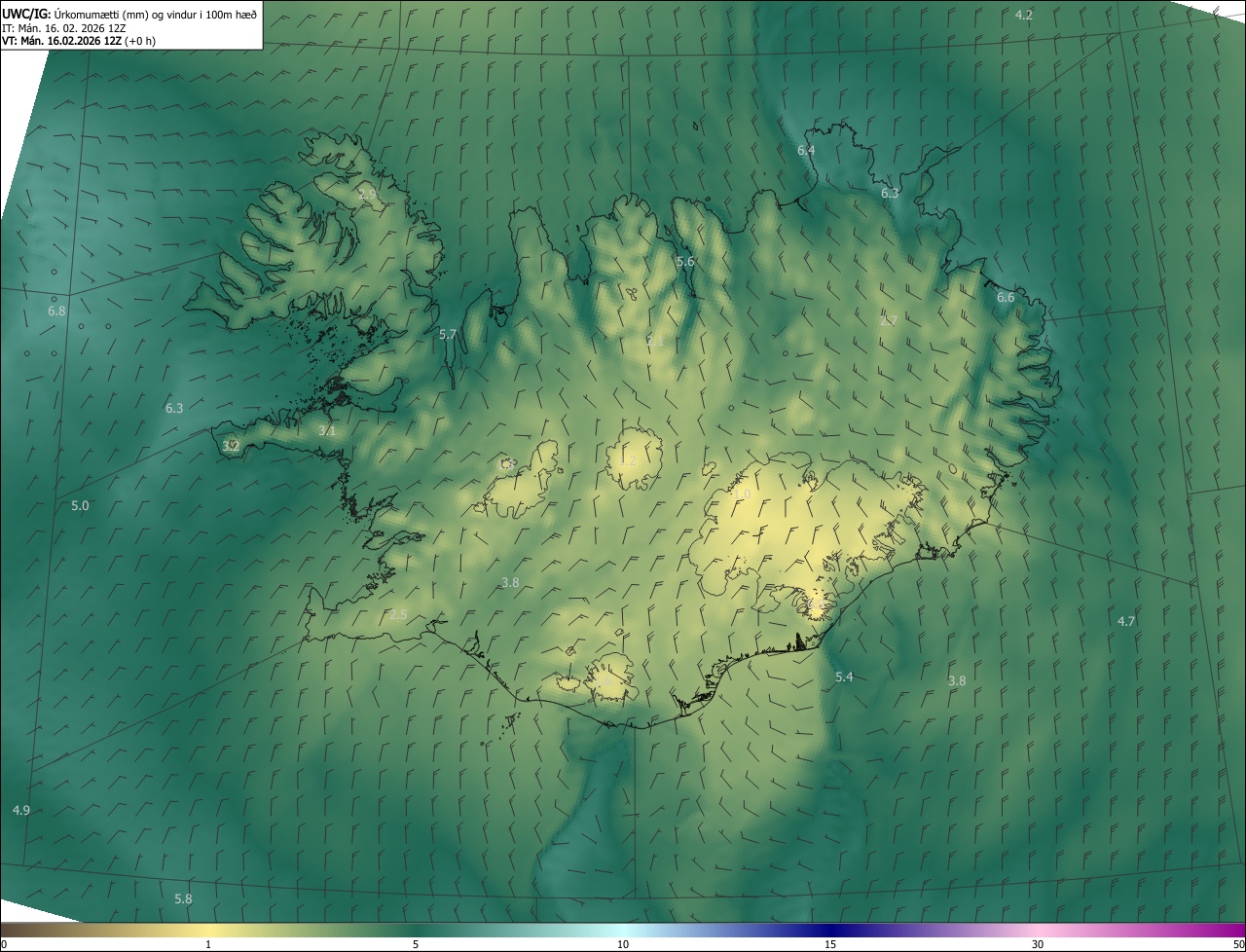The image size is (1246, 952).
Task: Click the 2.9 value in the Westfjords
Action: click(x=367, y=195)
